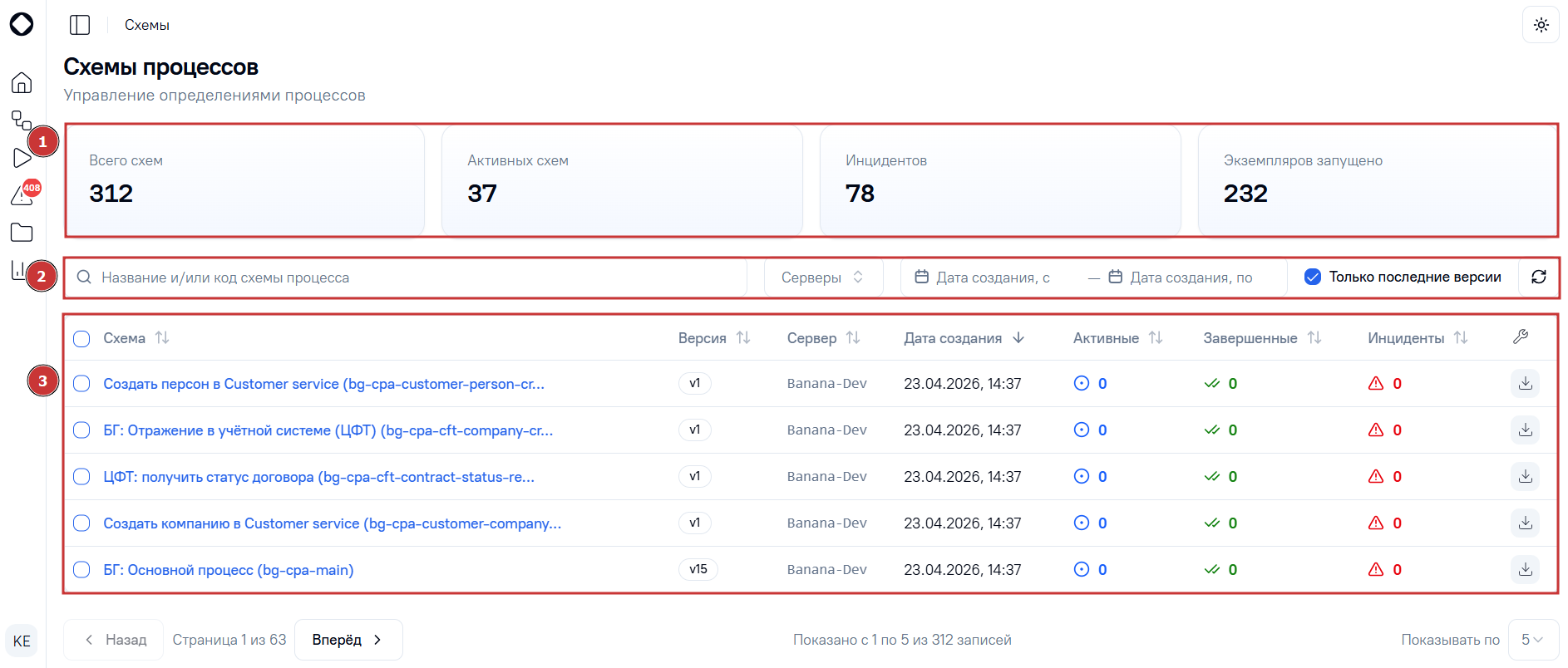Check the БГ: Основной процесс row

81,569
